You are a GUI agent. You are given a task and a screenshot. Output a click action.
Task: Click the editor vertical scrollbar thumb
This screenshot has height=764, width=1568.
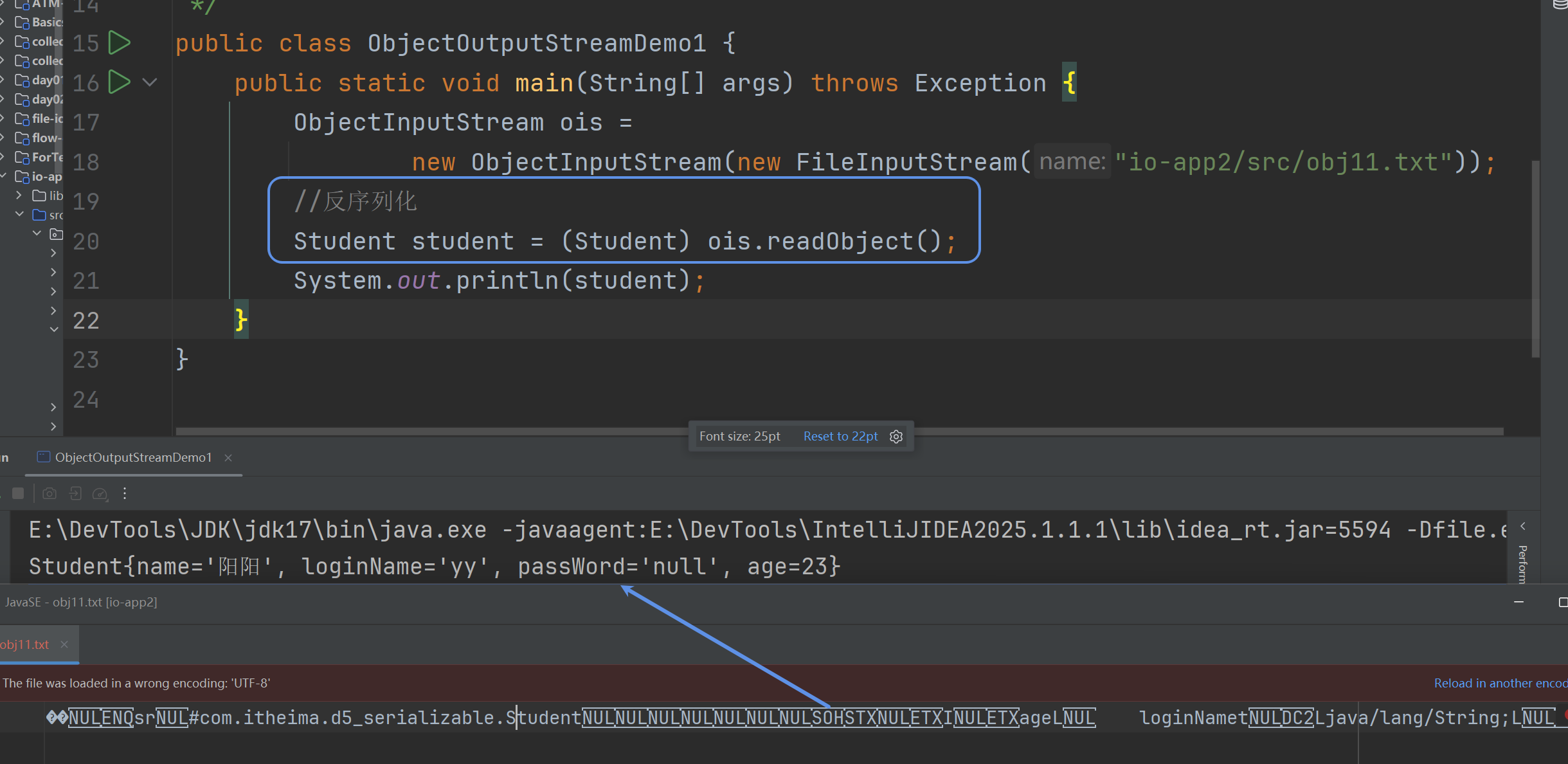[1535, 257]
